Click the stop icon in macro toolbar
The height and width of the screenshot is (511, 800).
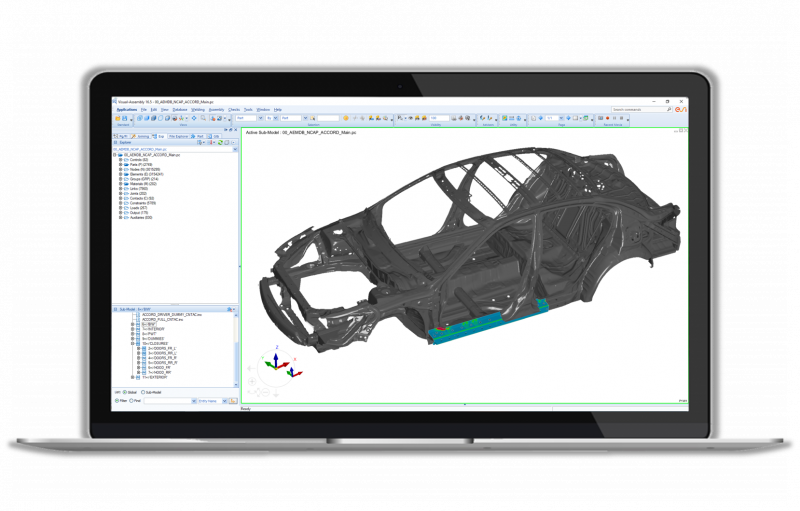click(x=621, y=118)
